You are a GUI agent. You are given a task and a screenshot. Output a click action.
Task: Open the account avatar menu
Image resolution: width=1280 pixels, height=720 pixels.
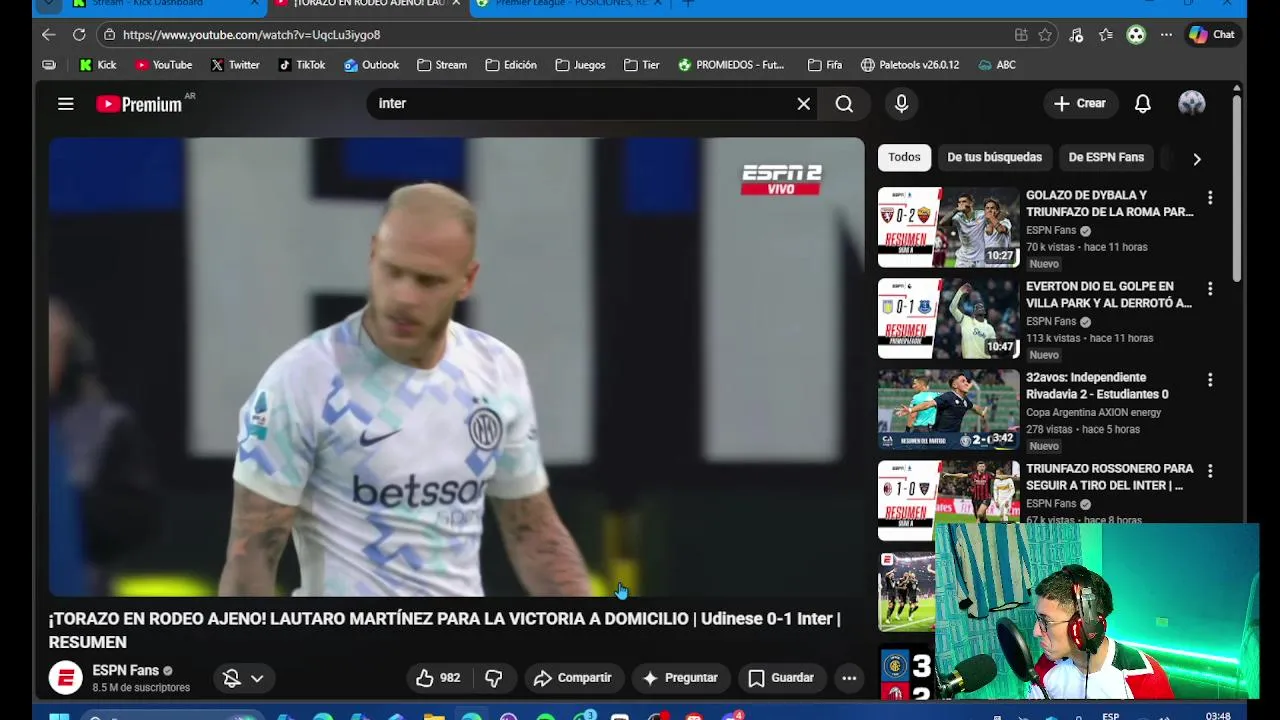pos(1191,104)
